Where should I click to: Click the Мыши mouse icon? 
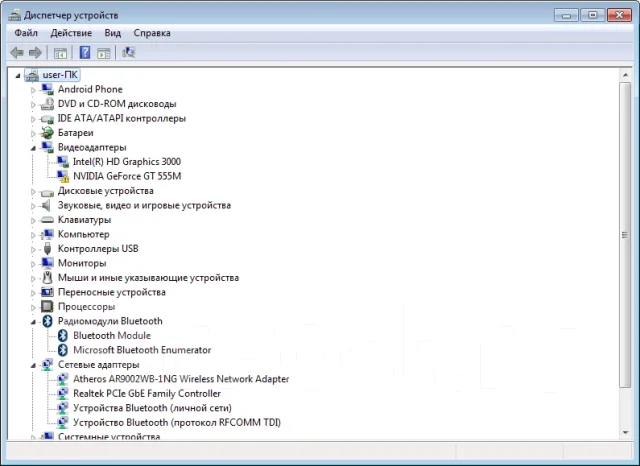point(47,277)
